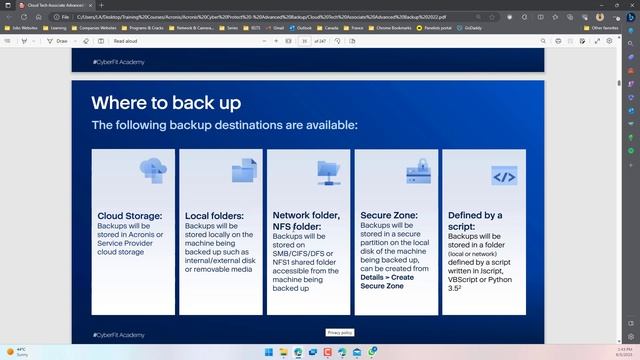Click Fit to width icon

coord(289,41)
